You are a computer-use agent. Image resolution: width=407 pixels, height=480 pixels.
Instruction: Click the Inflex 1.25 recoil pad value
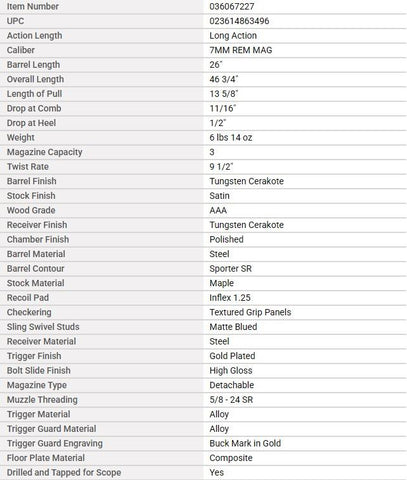click(x=230, y=298)
